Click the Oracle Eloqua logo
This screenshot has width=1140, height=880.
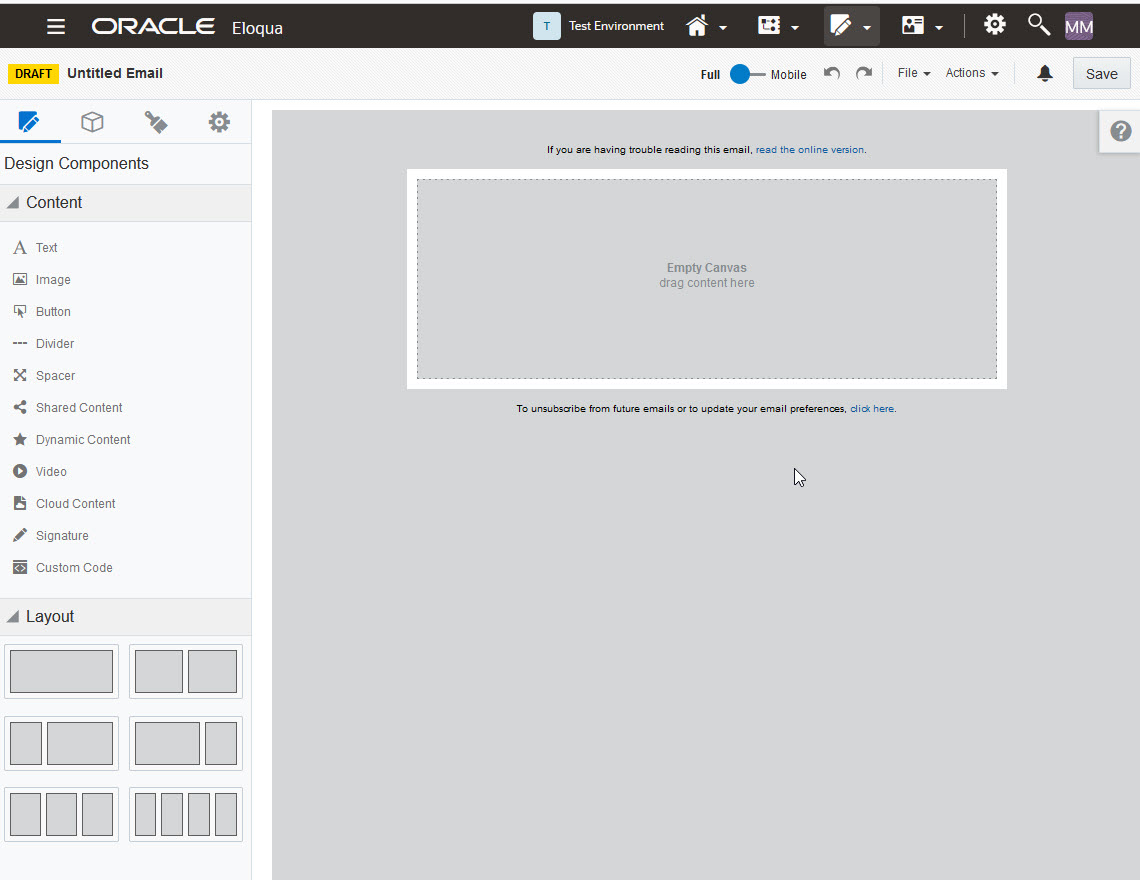(x=187, y=27)
